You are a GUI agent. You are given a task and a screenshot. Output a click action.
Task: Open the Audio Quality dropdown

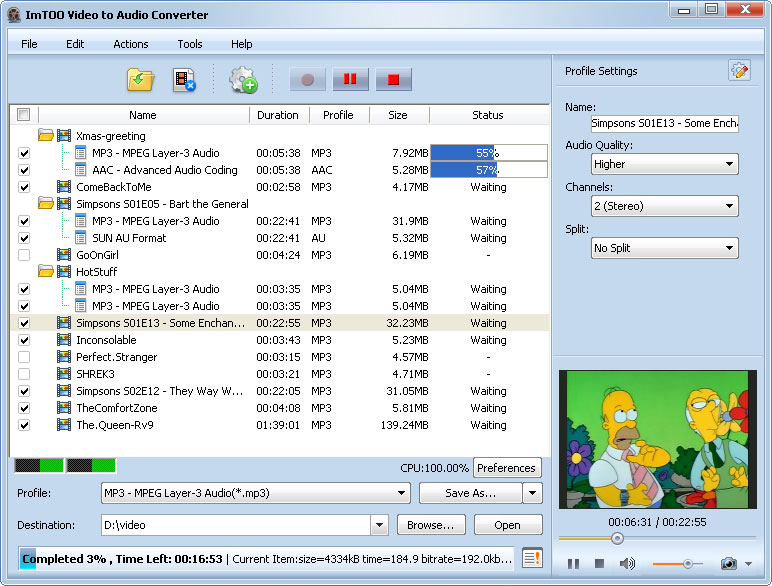pyautogui.click(x=664, y=164)
